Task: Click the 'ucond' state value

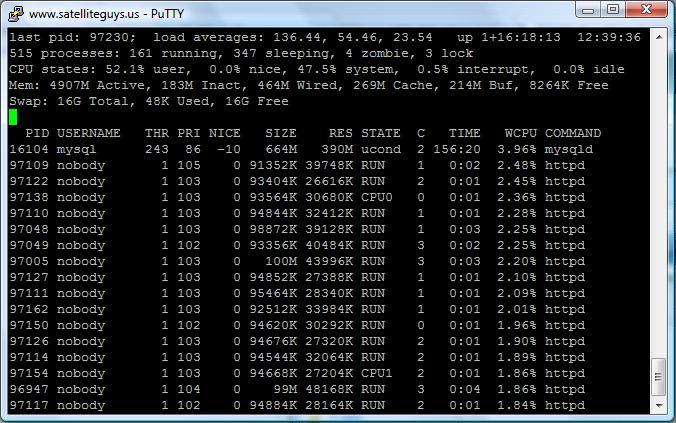Action: pyautogui.click(x=381, y=149)
